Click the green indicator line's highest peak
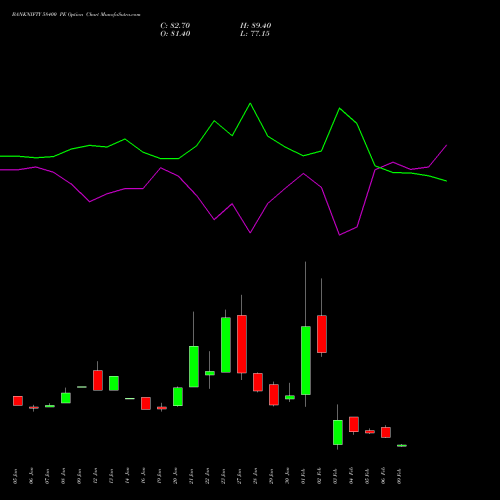 click(250, 103)
